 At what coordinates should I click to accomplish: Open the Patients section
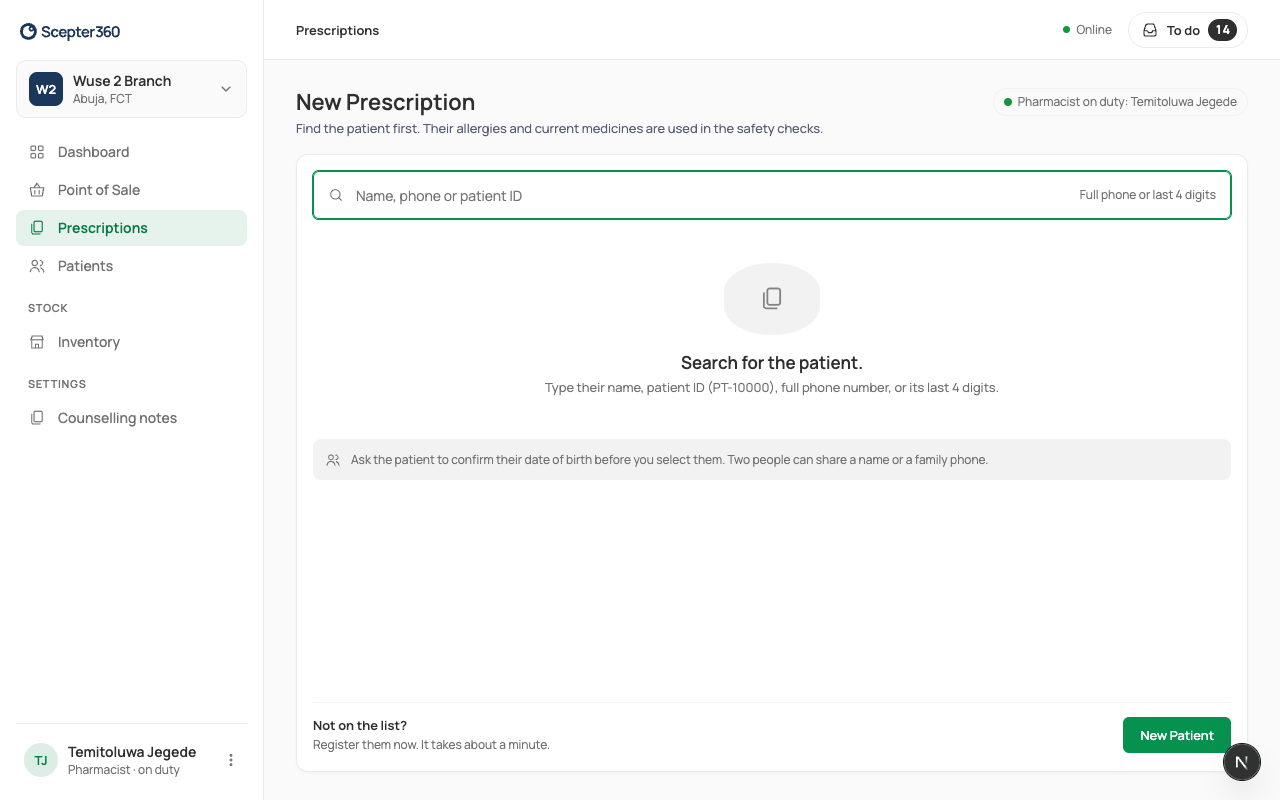click(131, 266)
